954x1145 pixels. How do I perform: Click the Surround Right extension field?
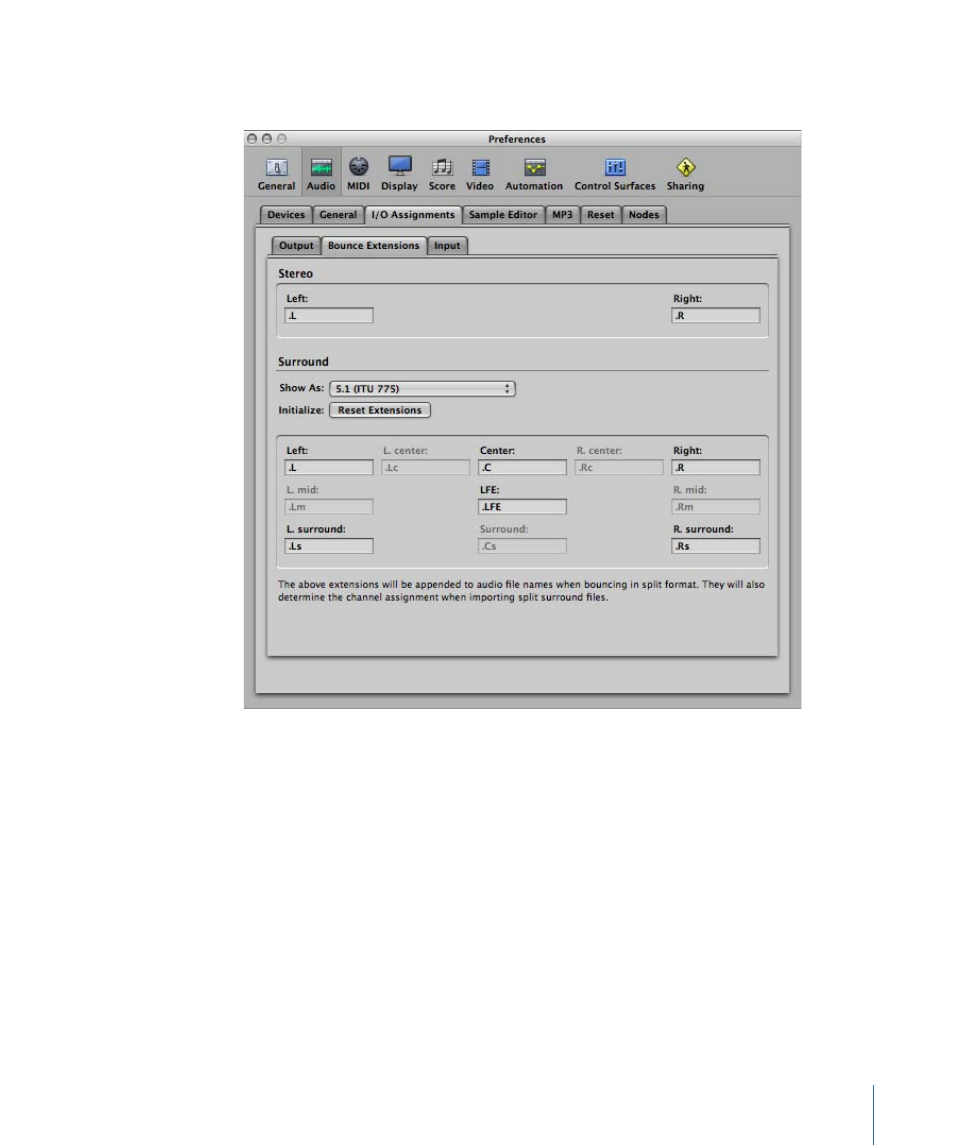pyautogui.click(x=715, y=467)
